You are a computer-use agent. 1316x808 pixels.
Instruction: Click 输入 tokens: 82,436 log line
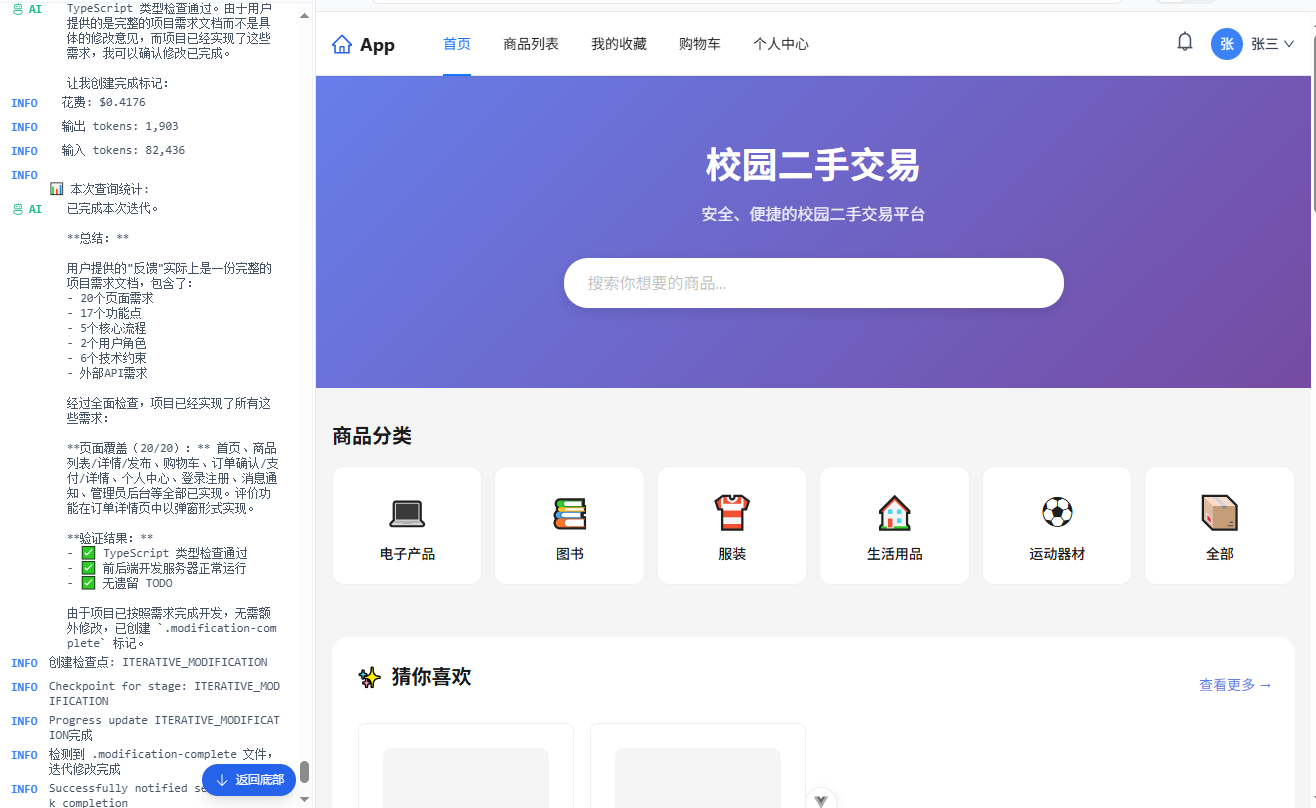(x=123, y=150)
